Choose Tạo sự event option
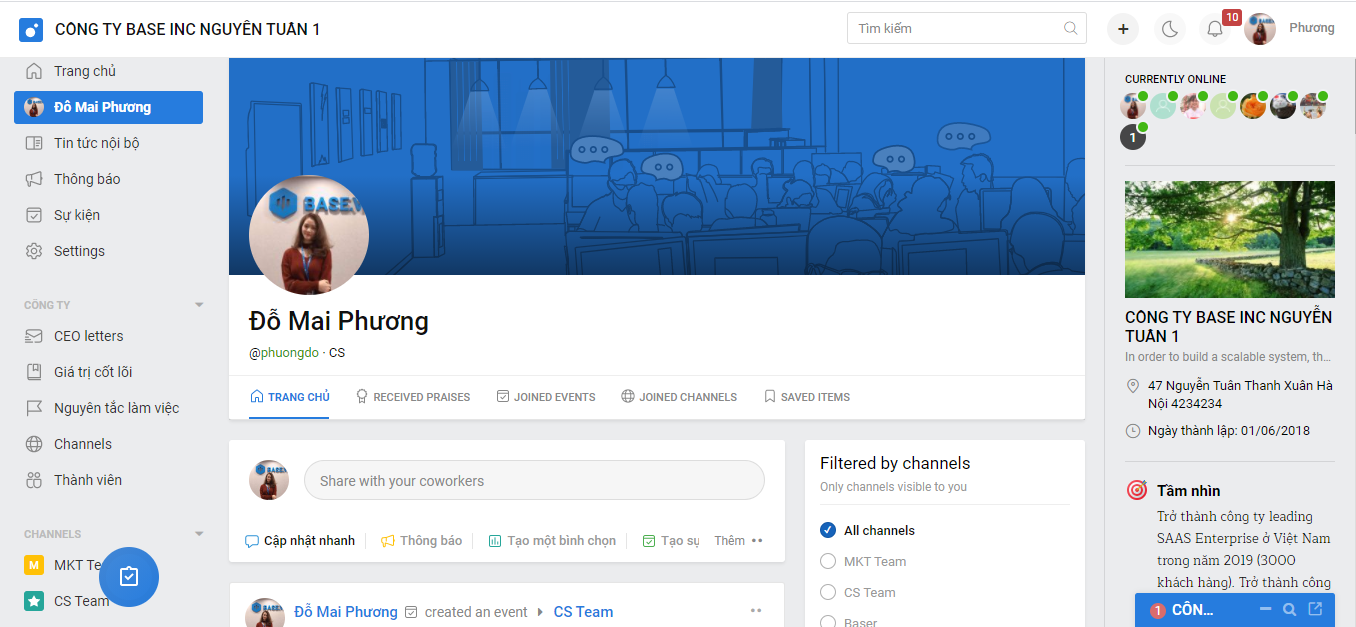 [670, 541]
